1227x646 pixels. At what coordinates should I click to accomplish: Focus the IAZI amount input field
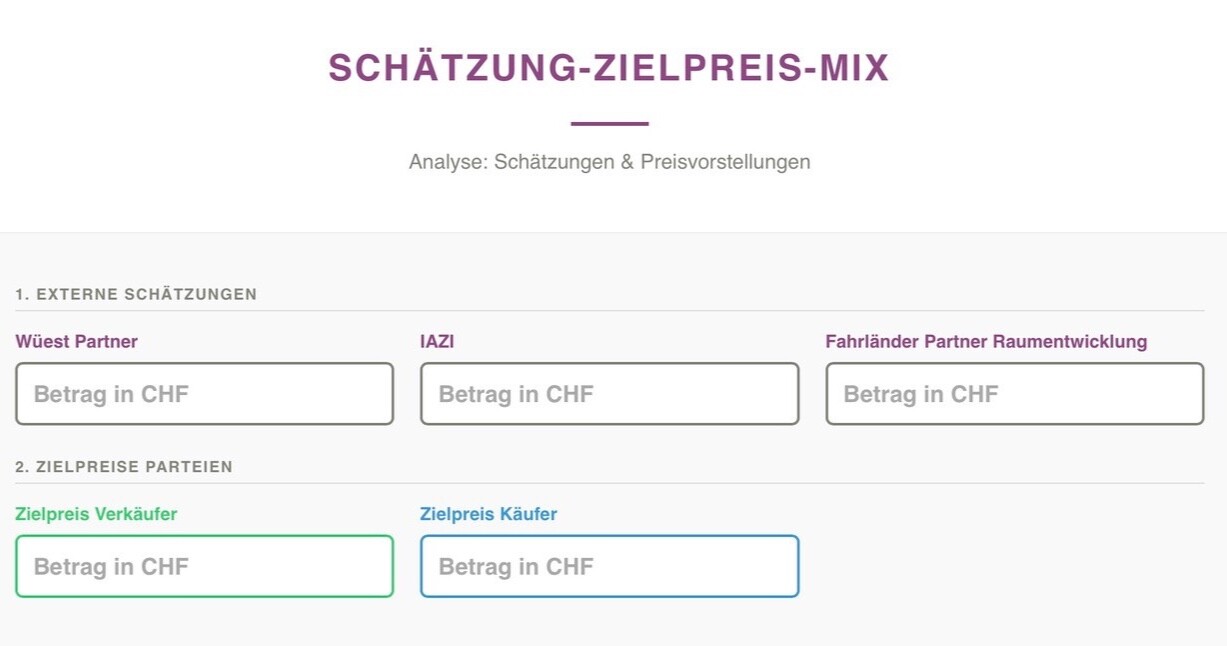[x=609, y=394]
